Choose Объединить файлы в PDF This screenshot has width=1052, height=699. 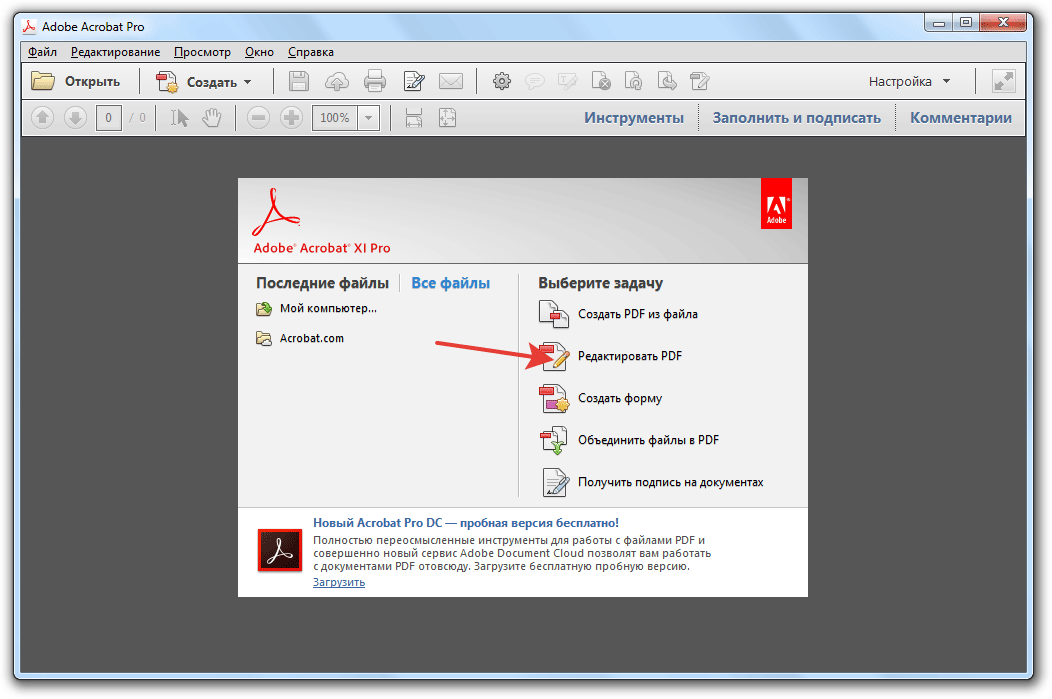(x=648, y=440)
